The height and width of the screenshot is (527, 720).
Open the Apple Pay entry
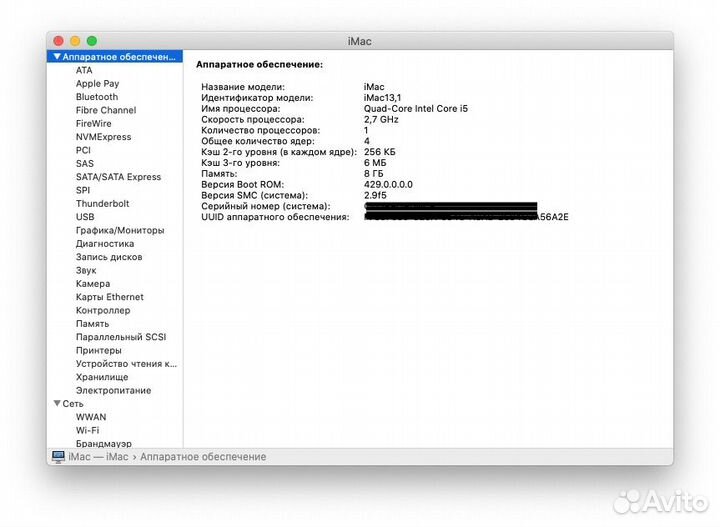pyautogui.click(x=97, y=84)
